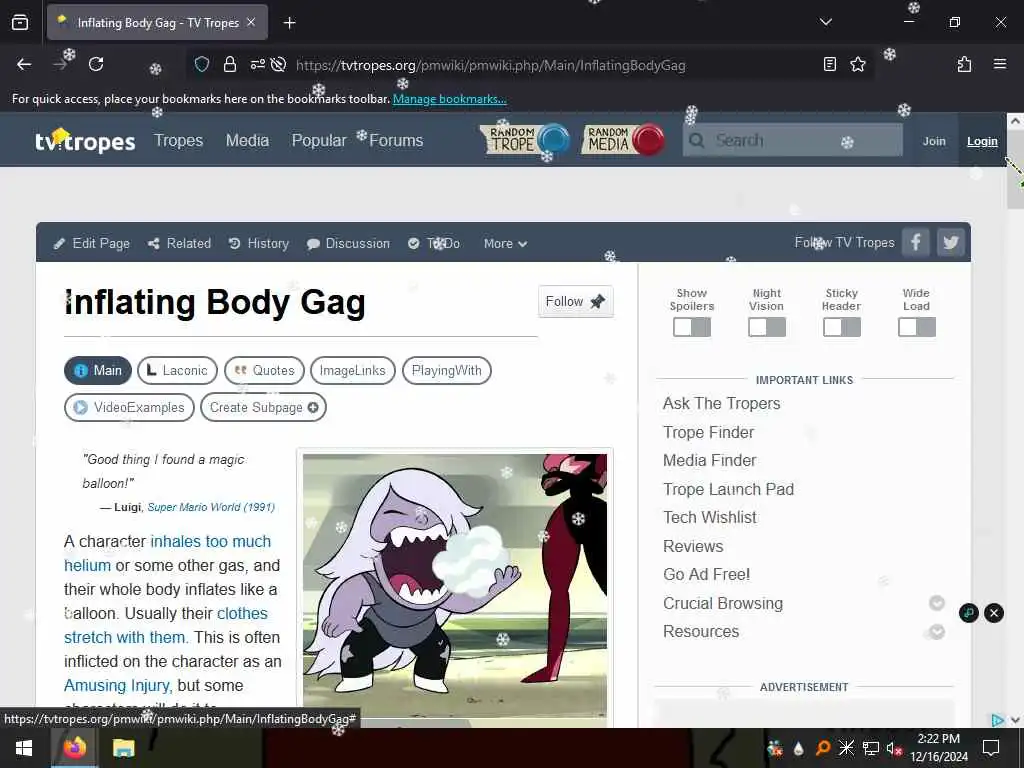
Task: Toggle Sticky Header switch
Action: click(842, 327)
